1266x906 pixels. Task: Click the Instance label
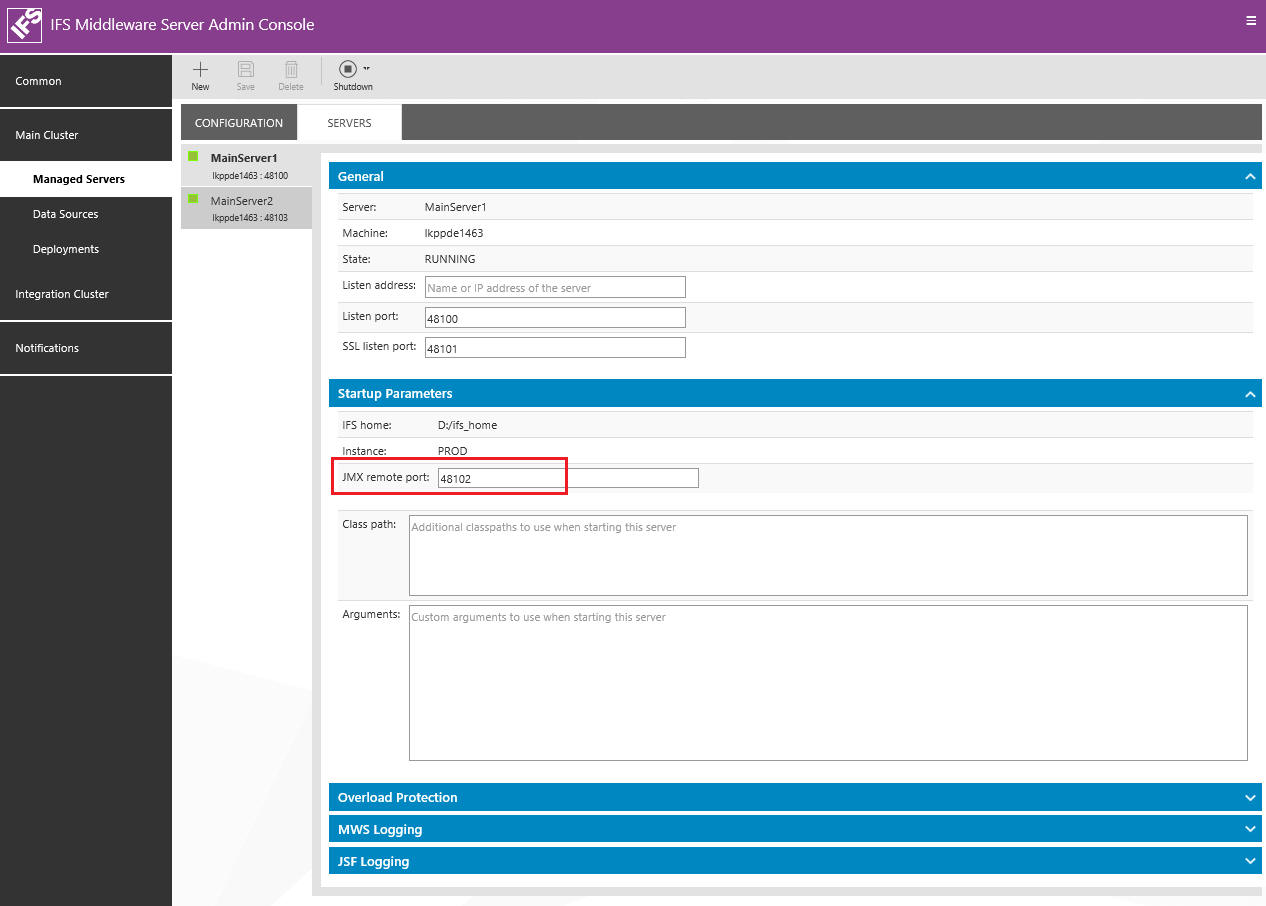364,451
